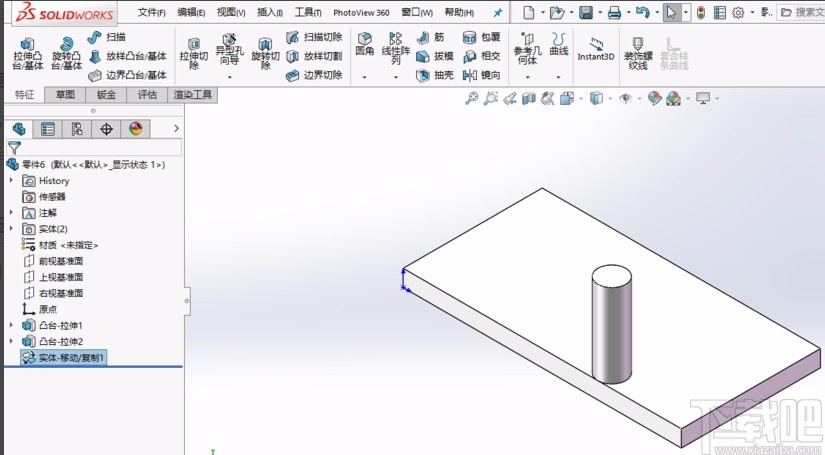
Task: Click the Edit Appearance color ball icon
Action: click(655, 99)
